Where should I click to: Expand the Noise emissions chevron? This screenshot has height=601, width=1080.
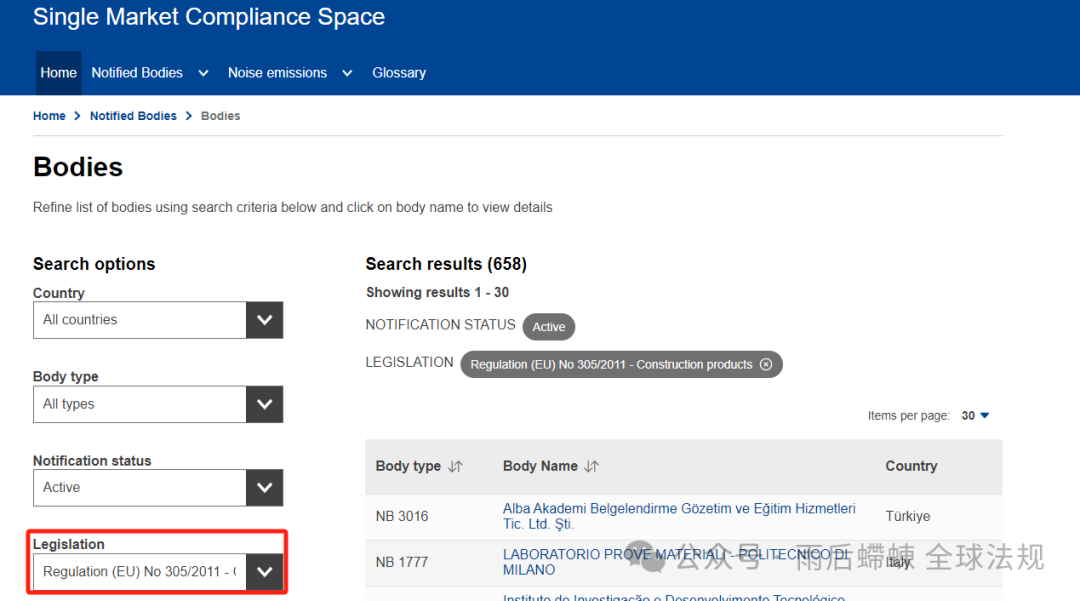pos(347,73)
